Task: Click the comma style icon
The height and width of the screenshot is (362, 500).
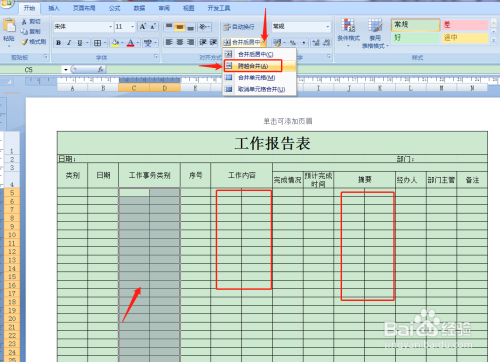Action: click(304, 43)
